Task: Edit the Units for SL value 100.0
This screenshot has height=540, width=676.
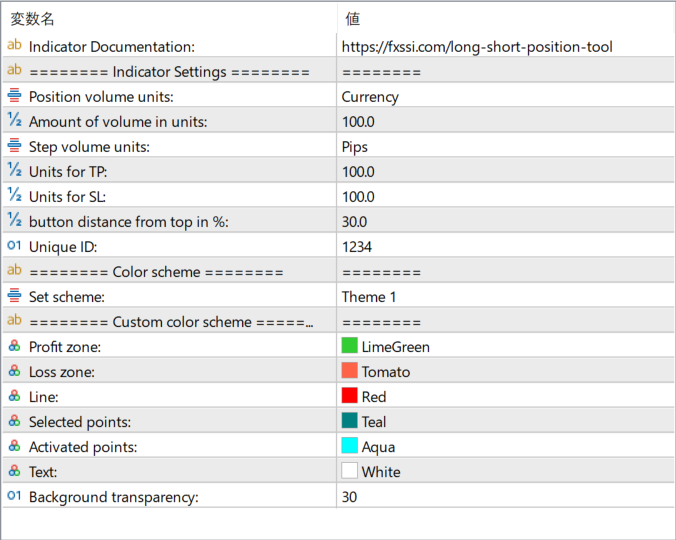Action: (358, 197)
